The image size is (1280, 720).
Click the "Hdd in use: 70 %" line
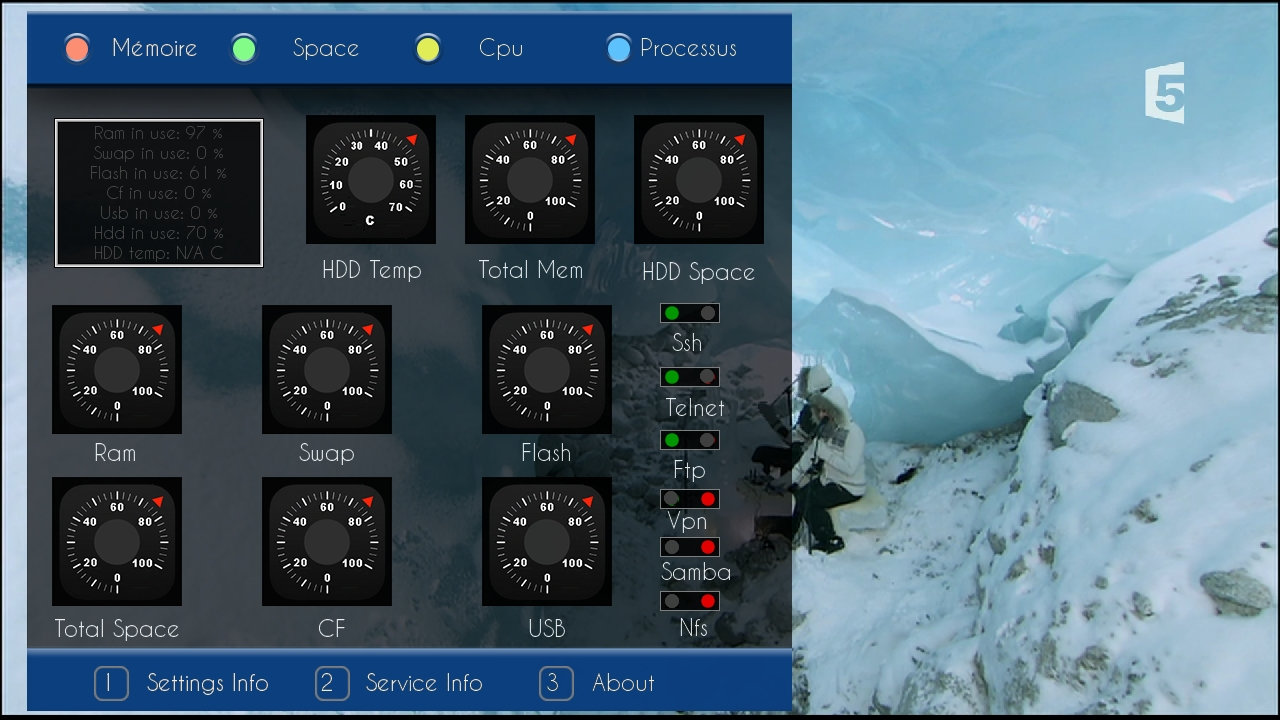coord(159,233)
